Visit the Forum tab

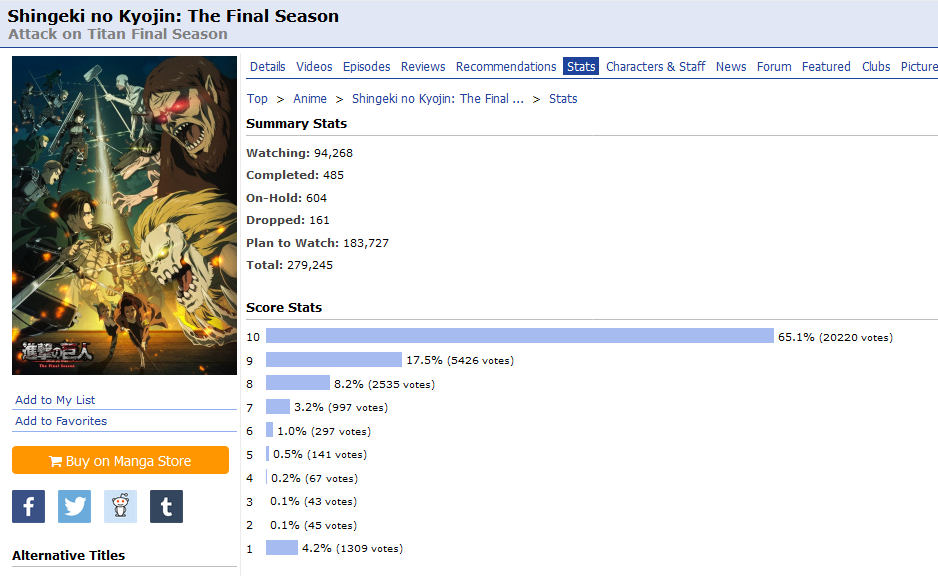click(x=774, y=67)
